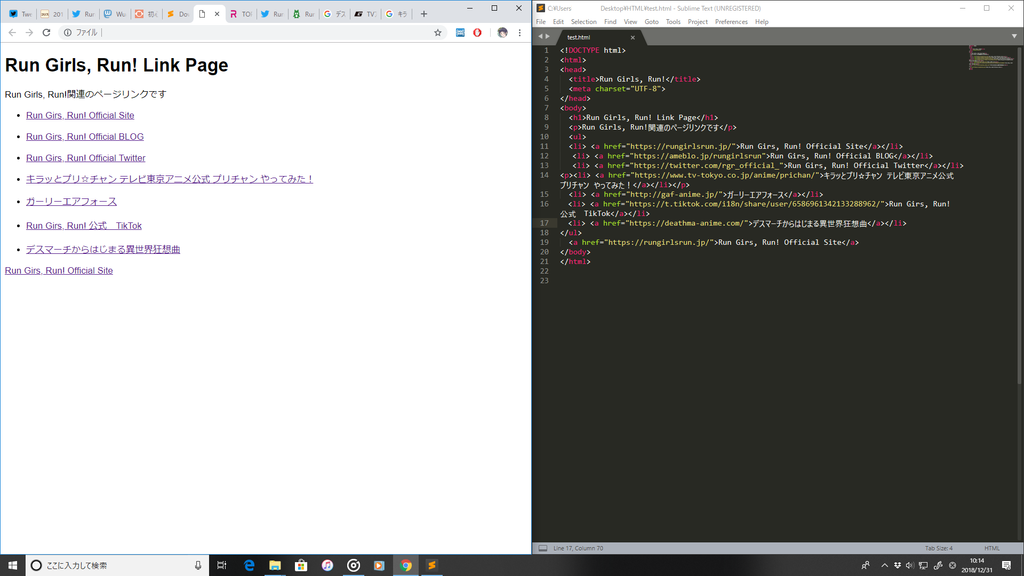The width and height of the screenshot is (1024, 576).
Task: Open キラッとプリ☆チャン link
Action: point(169,179)
